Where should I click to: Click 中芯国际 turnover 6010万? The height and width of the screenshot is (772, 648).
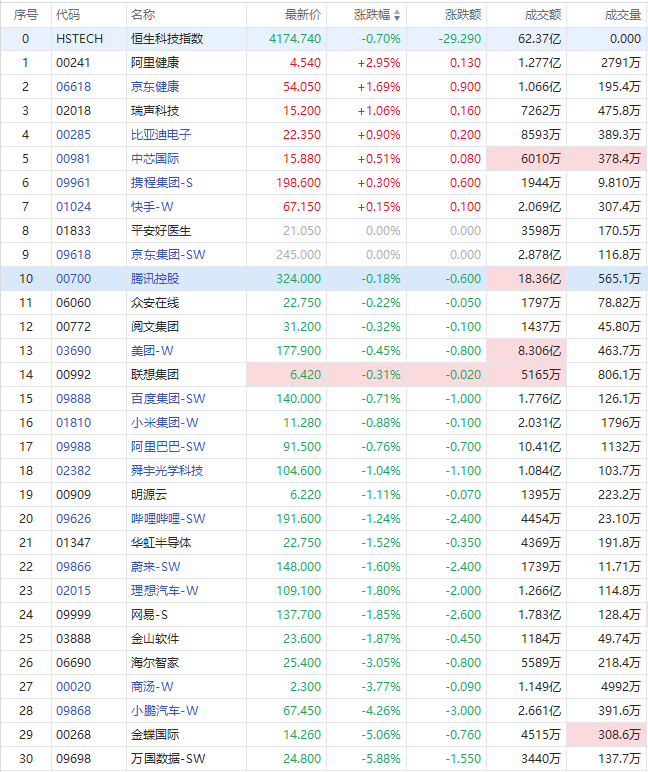click(x=541, y=159)
